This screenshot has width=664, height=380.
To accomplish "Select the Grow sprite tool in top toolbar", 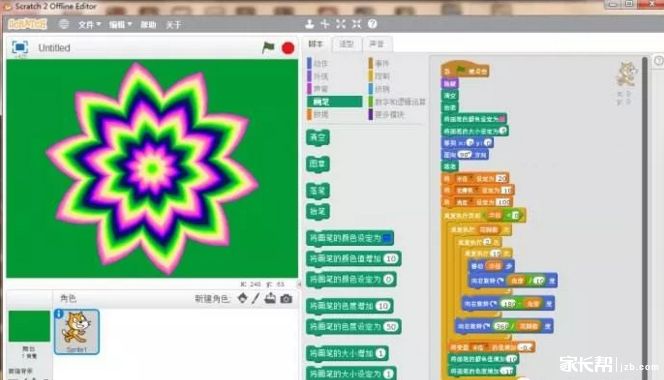I will (341, 24).
